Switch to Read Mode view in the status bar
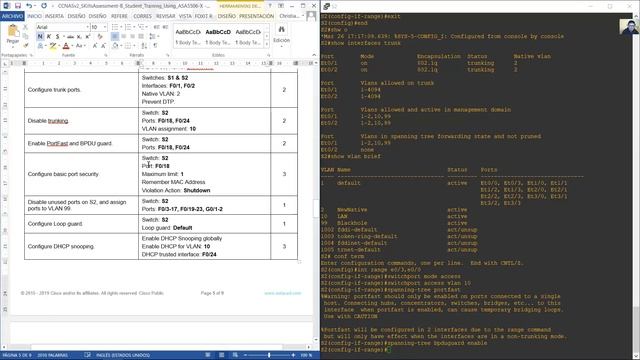The image size is (640, 360). tap(208, 355)
